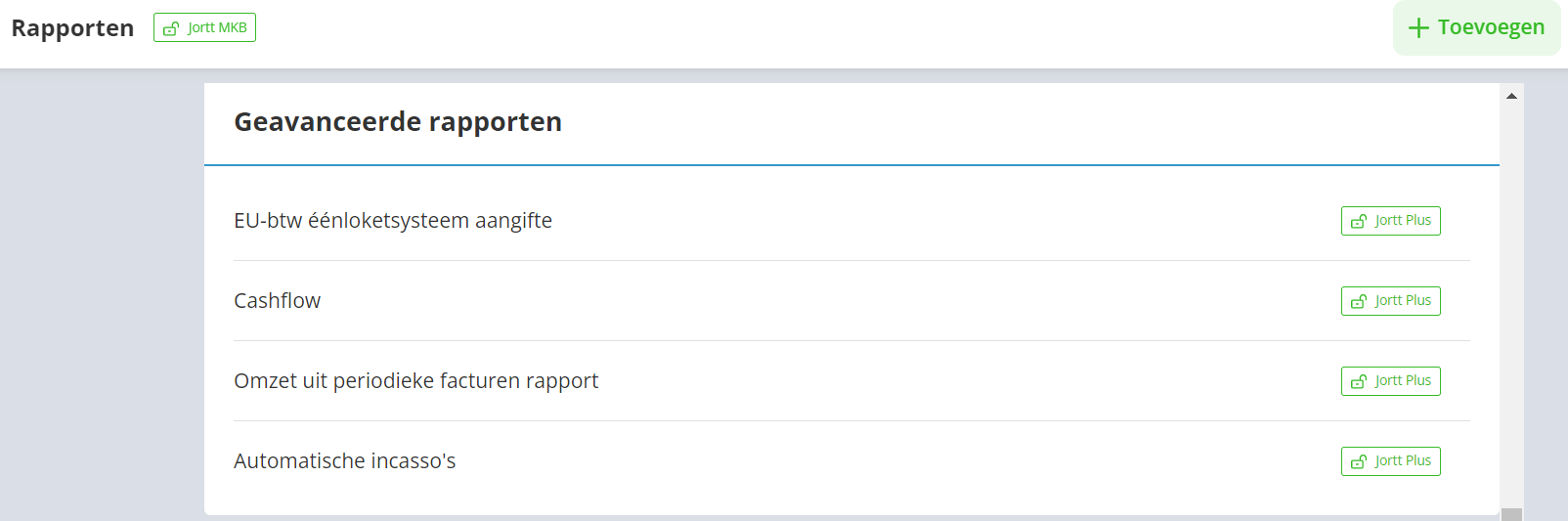Viewport: 1568px width, 521px height.
Task: Click the Jortt Plus text in the Omzet row
Action: (1403, 380)
